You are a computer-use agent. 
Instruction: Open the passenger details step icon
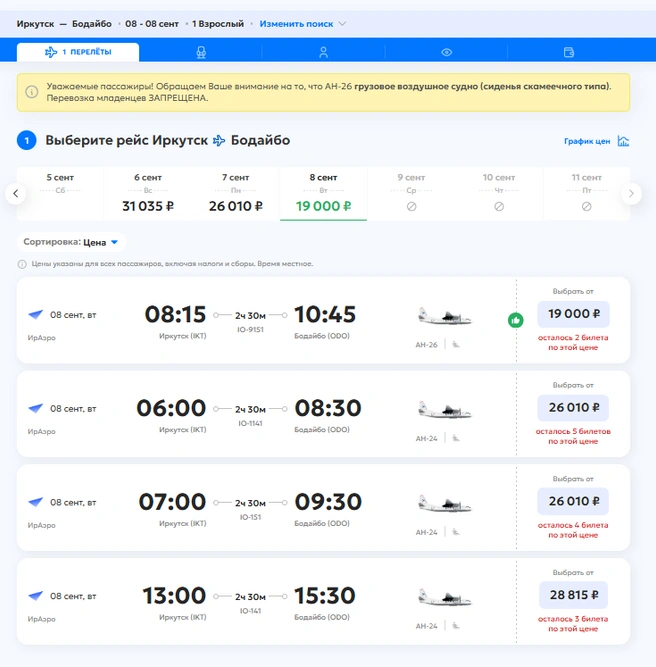pos(323,52)
